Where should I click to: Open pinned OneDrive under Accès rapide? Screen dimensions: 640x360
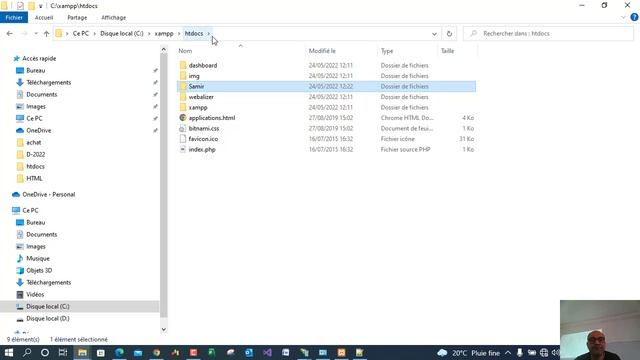coord(38,131)
